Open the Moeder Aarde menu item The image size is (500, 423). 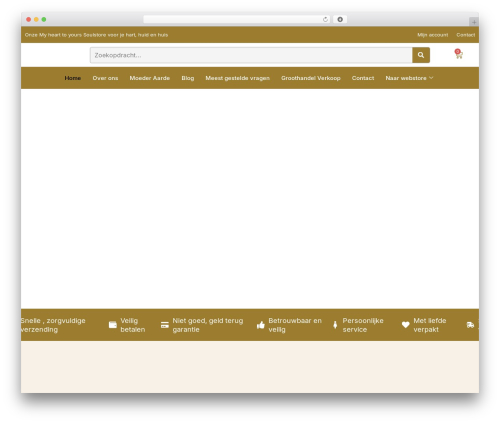click(150, 78)
